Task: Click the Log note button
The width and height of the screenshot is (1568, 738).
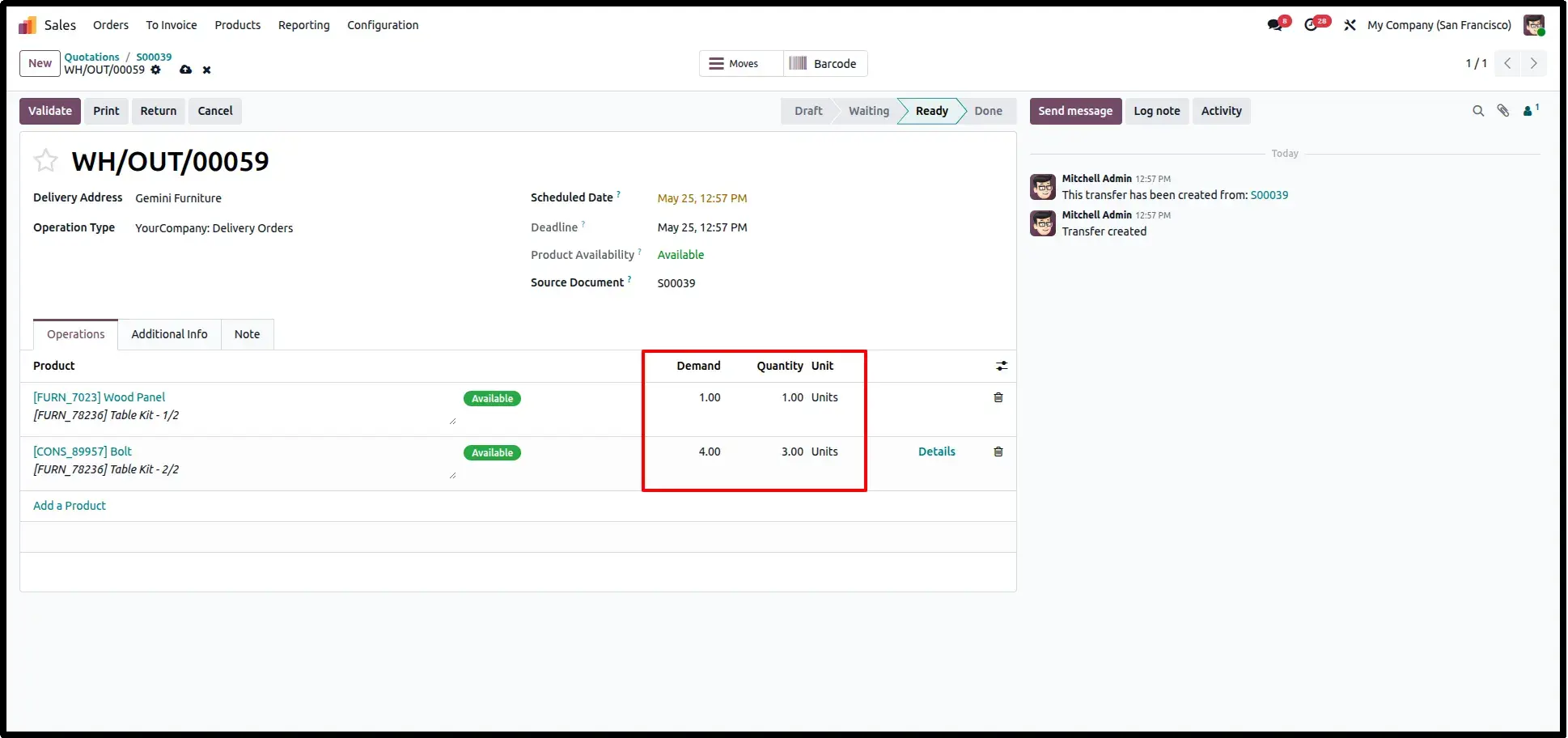Action: coord(1157,111)
